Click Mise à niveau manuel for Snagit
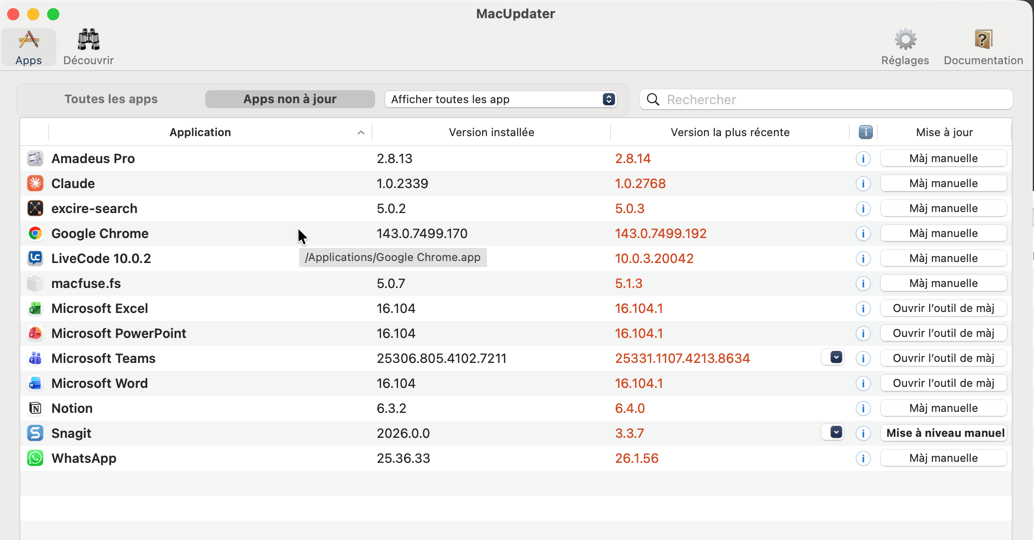Image resolution: width=1034 pixels, height=540 pixels. click(944, 434)
